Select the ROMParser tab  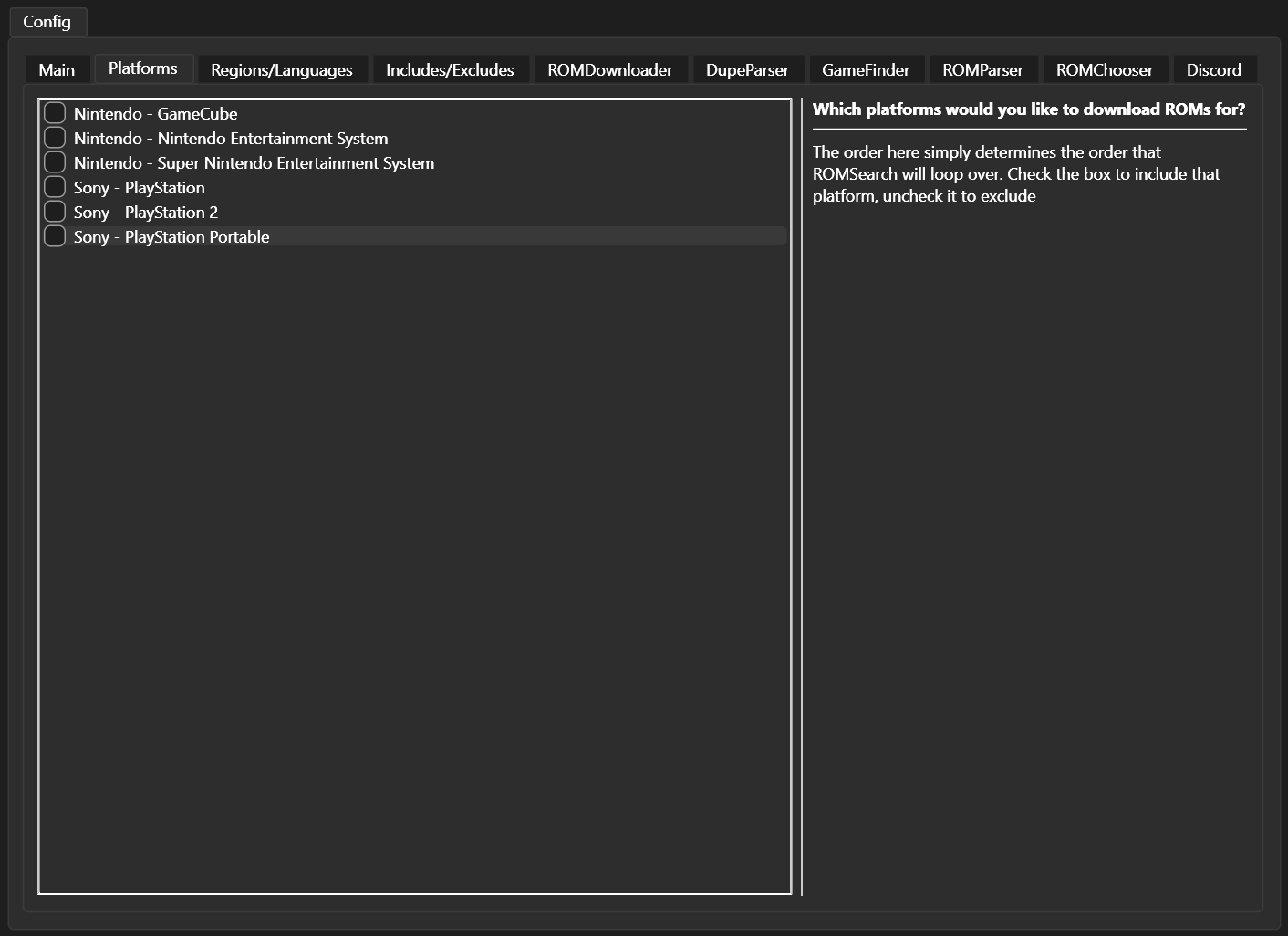point(982,69)
